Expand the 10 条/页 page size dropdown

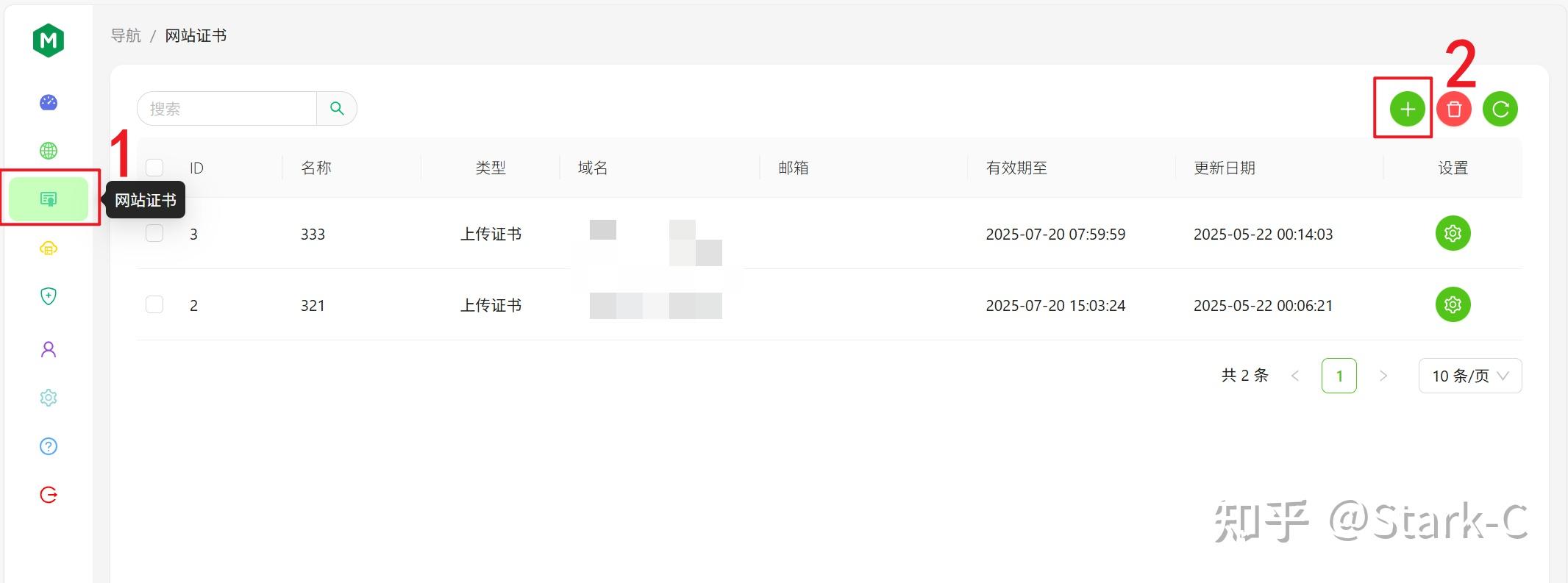[1469, 376]
